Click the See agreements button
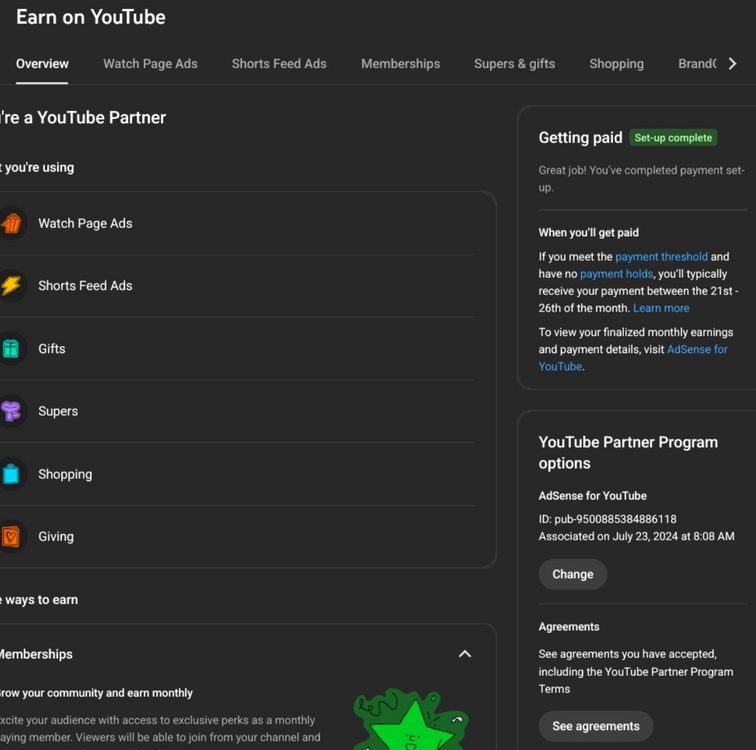 point(595,726)
